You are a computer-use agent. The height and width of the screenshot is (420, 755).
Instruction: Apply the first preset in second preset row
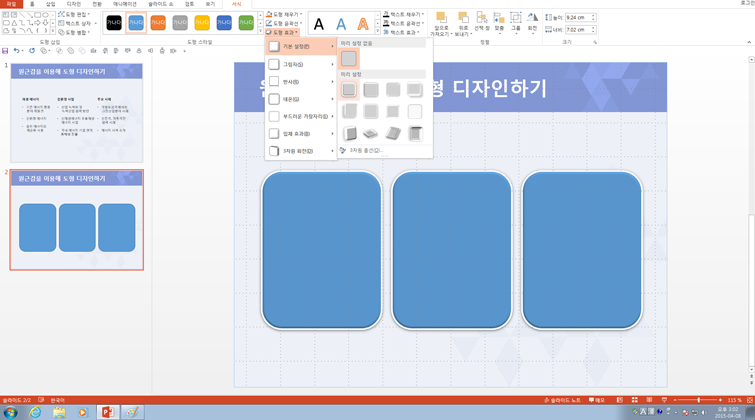(349, 111)
